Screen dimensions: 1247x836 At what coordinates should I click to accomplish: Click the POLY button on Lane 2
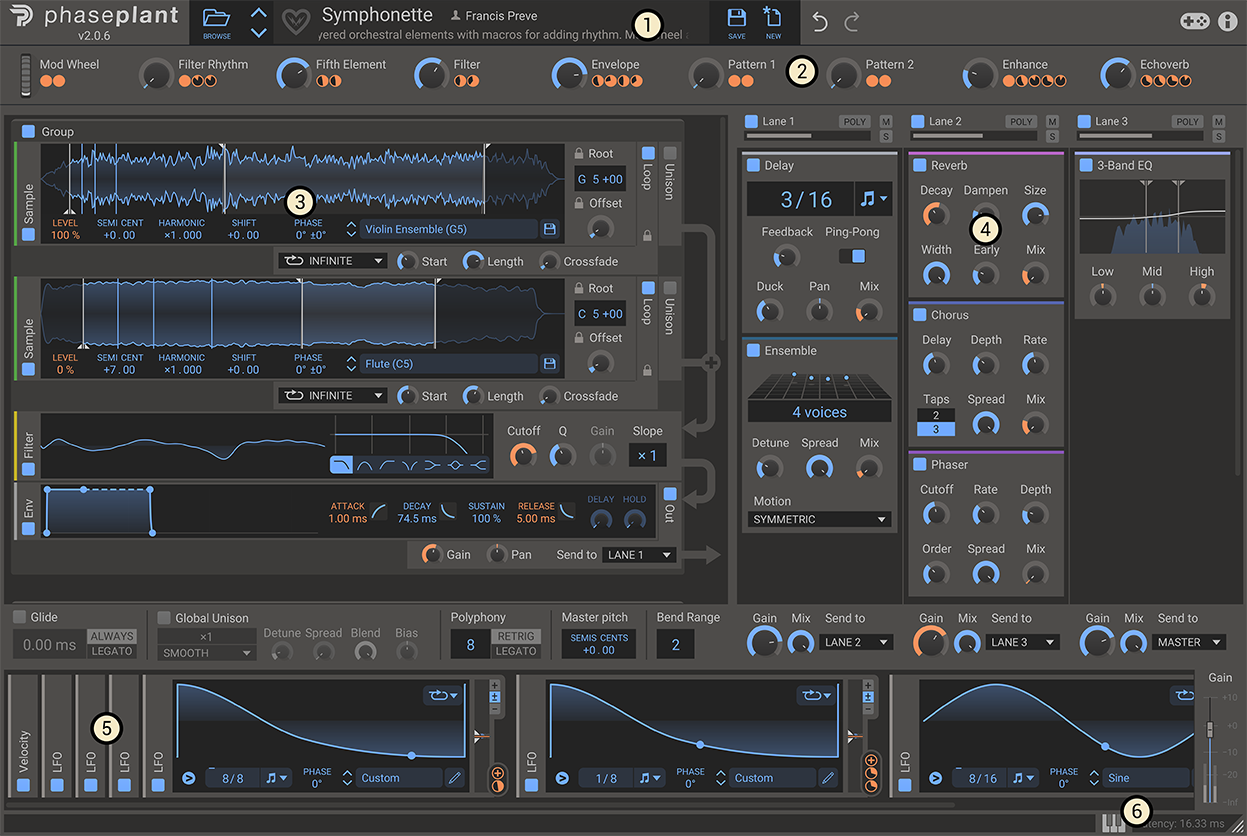(1020, 121)
